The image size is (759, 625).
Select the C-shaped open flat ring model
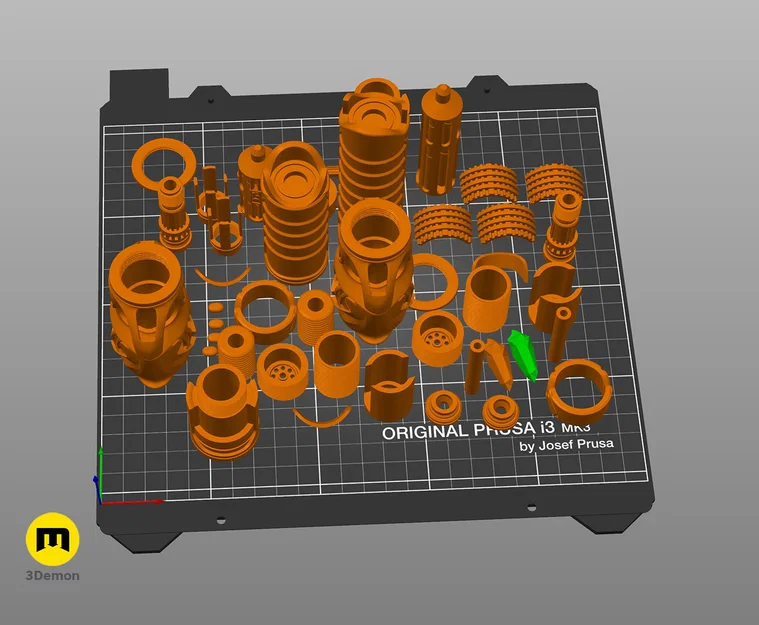pyautogui.click(x=434, y=282)
